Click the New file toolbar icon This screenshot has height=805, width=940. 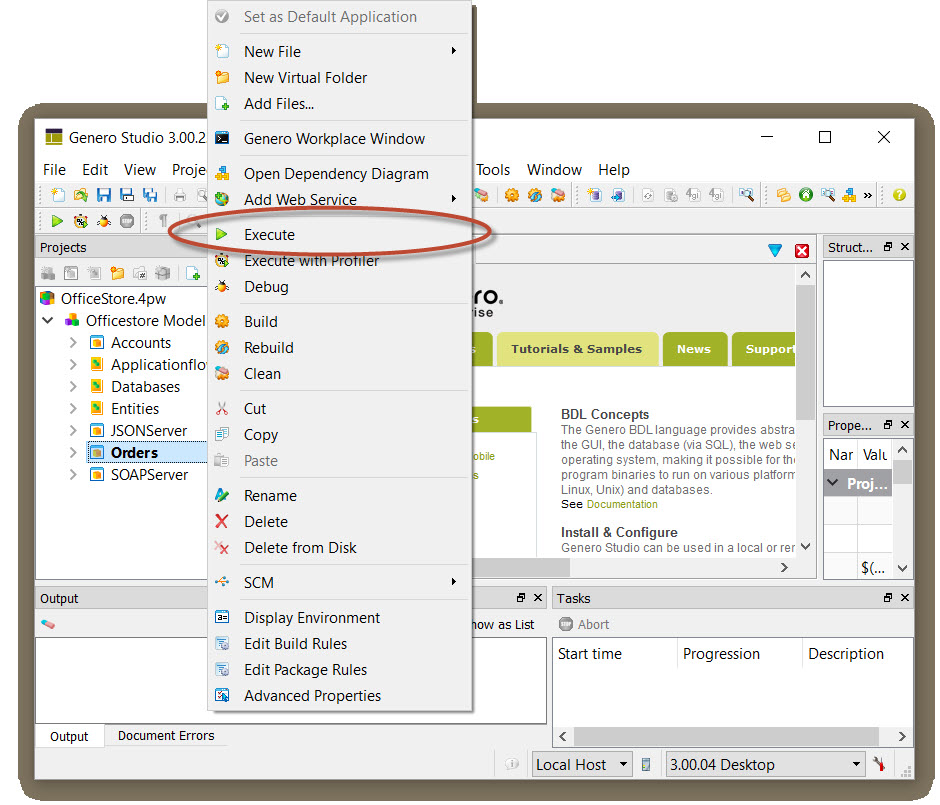pos(58,195)
